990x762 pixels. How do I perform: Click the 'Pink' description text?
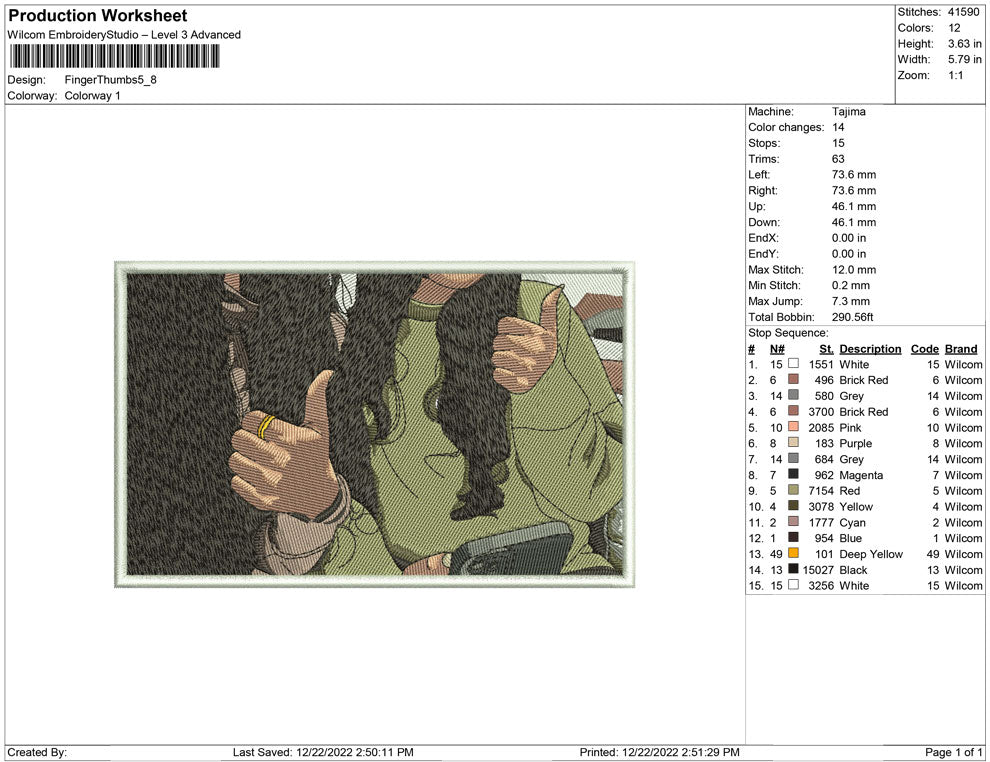(x=850, y=427)
